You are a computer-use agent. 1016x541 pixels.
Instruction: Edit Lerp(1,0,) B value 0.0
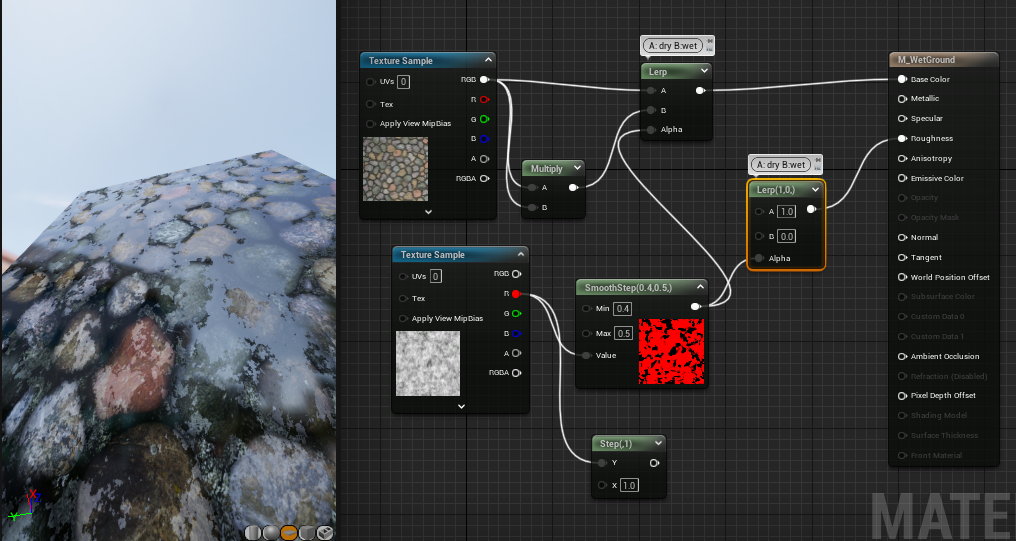point(787,236)
